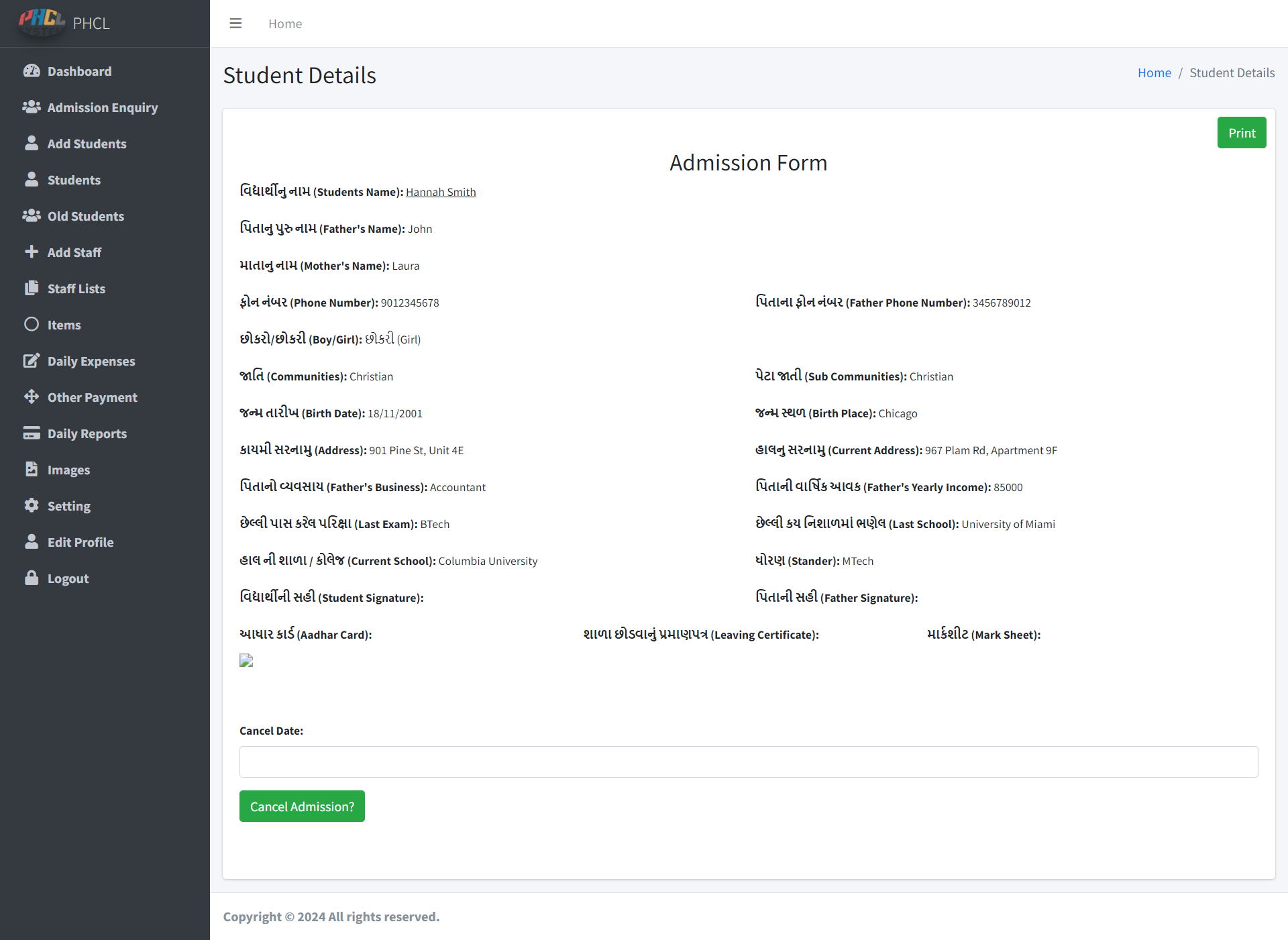The width and height of the screenshot is (1288, 940).
Task: Click the Dashboard gauge icon
Action: click(32, 71)
